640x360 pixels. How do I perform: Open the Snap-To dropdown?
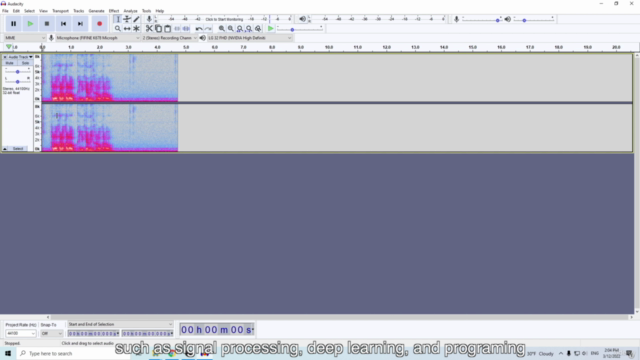pyautogui.click(x=51, y=333)
